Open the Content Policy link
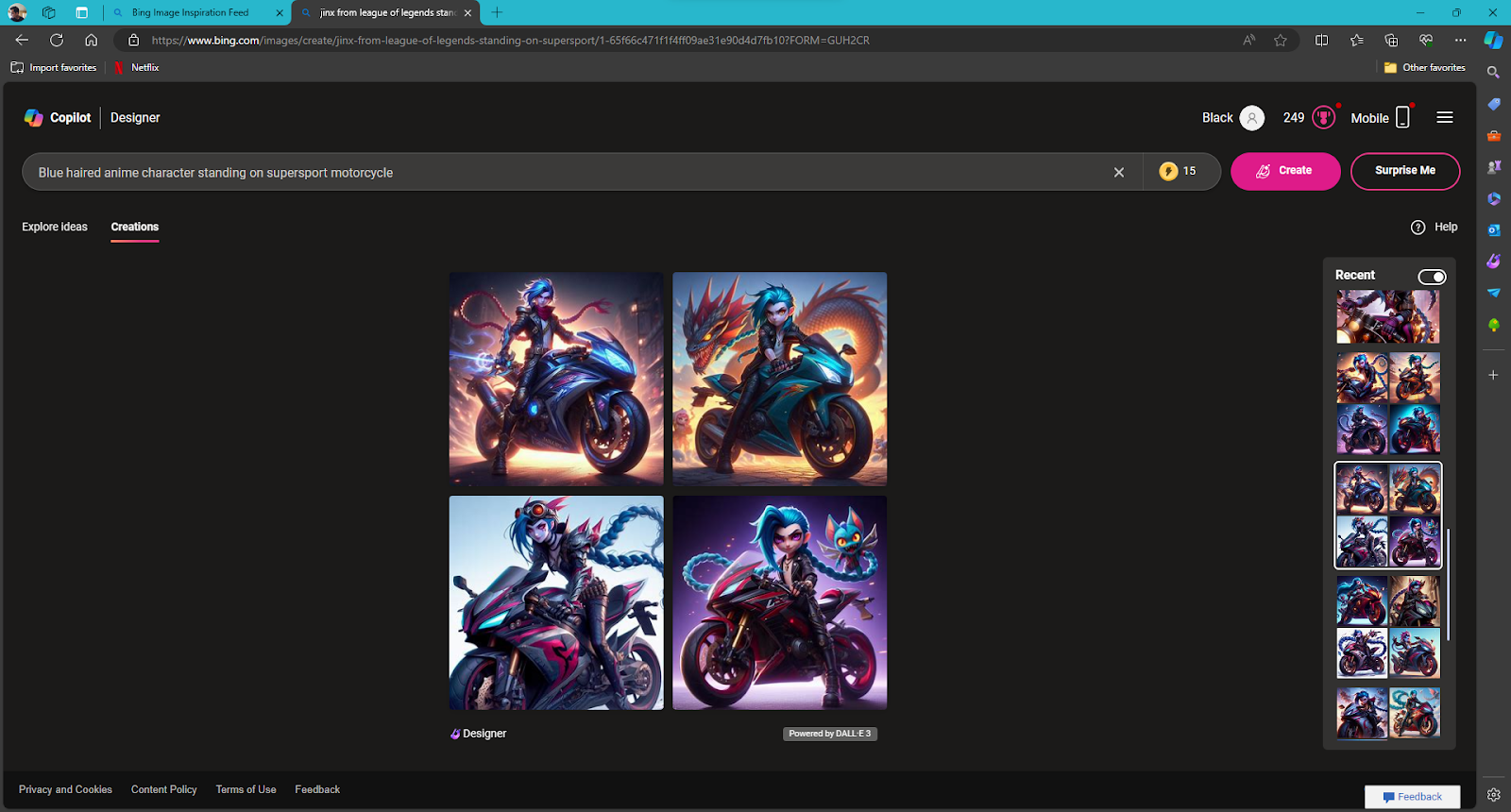This screenshot has height=812, width=1511. [x=164, y=789]
